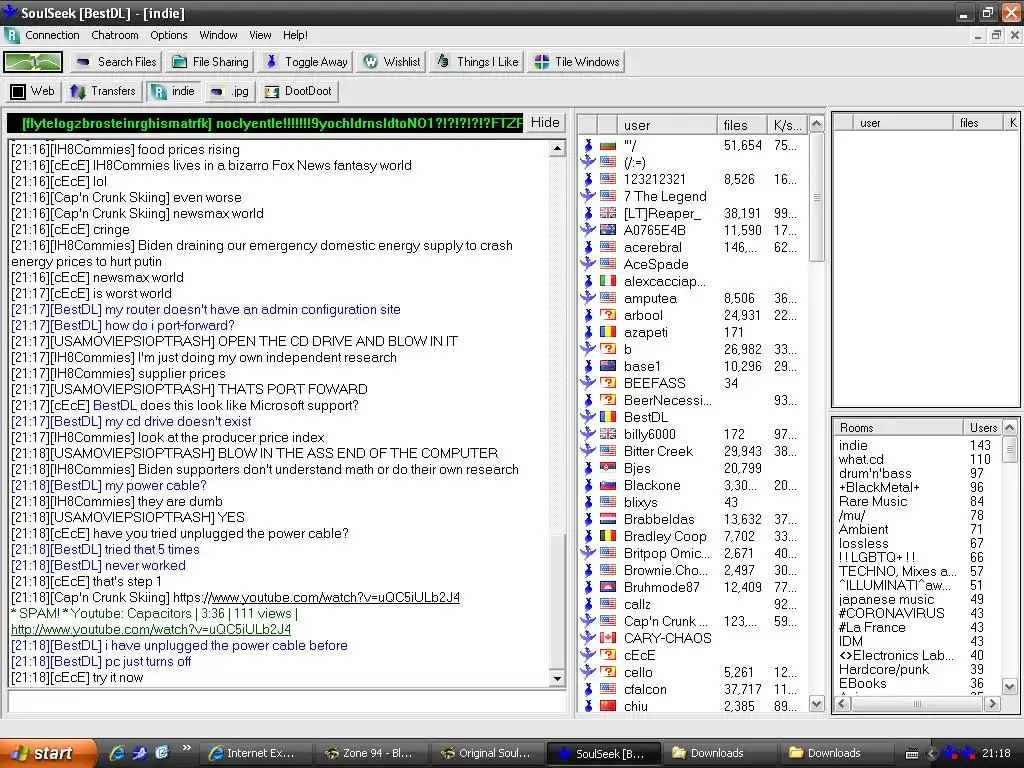Screen dimensions: 1024x768
Task: Open the View menu
Action: [x=260, y=35]
